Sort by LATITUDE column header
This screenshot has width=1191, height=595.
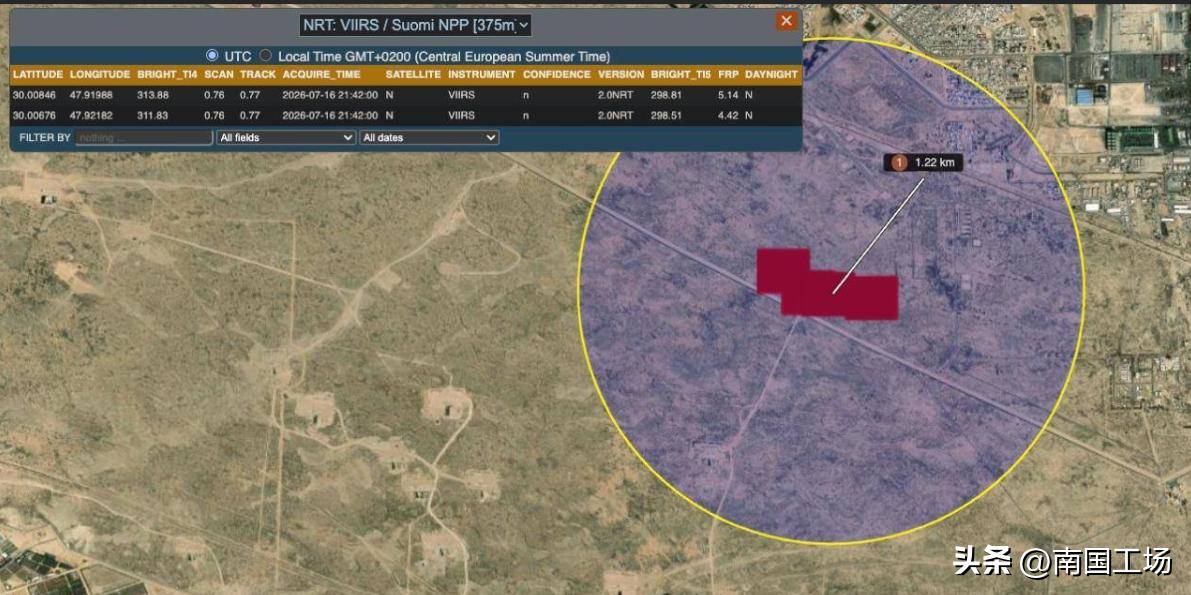coord(38,74)
